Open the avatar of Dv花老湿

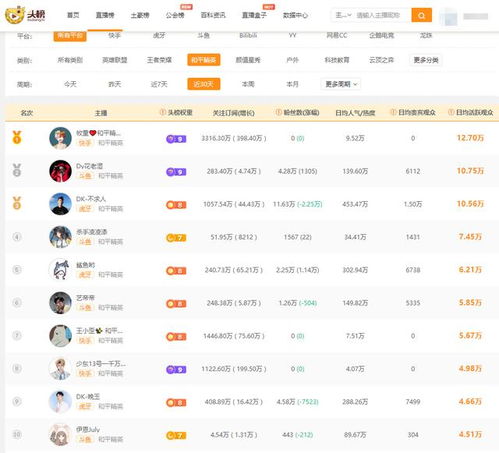click(x=60, y=171)
